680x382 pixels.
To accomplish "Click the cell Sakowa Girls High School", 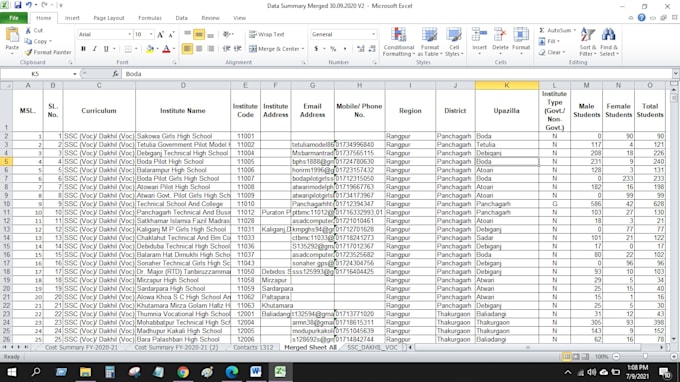I will pyautogui.click(x=183, y=136).
